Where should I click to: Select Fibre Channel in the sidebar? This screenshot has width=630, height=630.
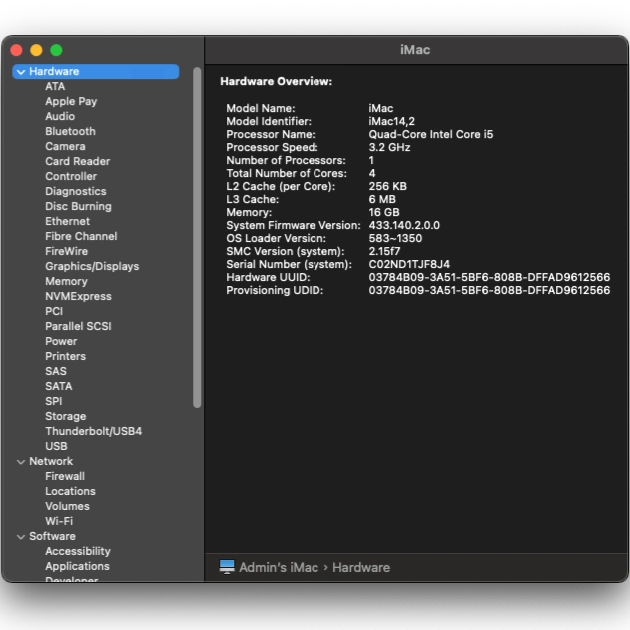pos(81,236)
